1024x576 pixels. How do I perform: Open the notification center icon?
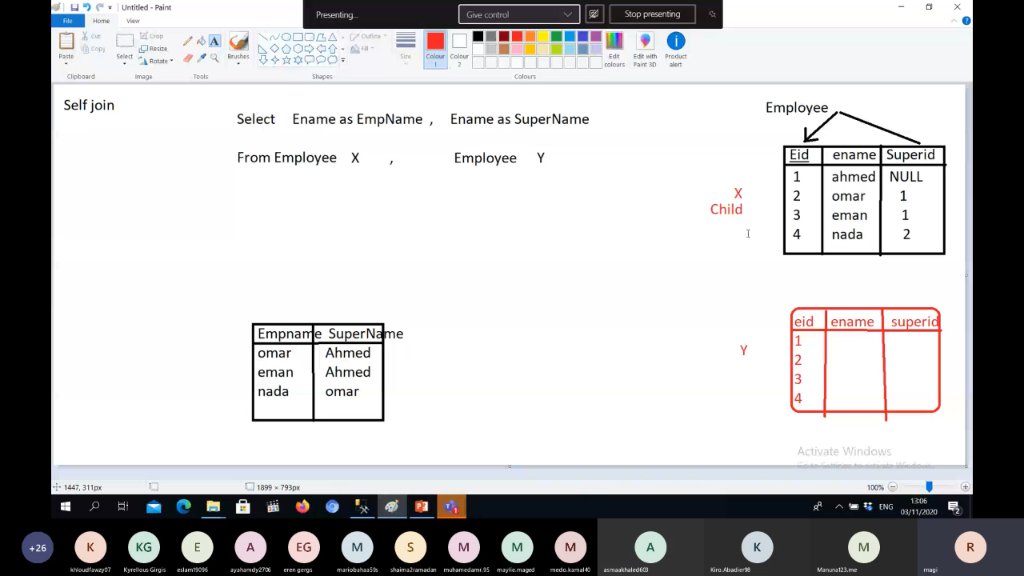[x=953, y=507]
